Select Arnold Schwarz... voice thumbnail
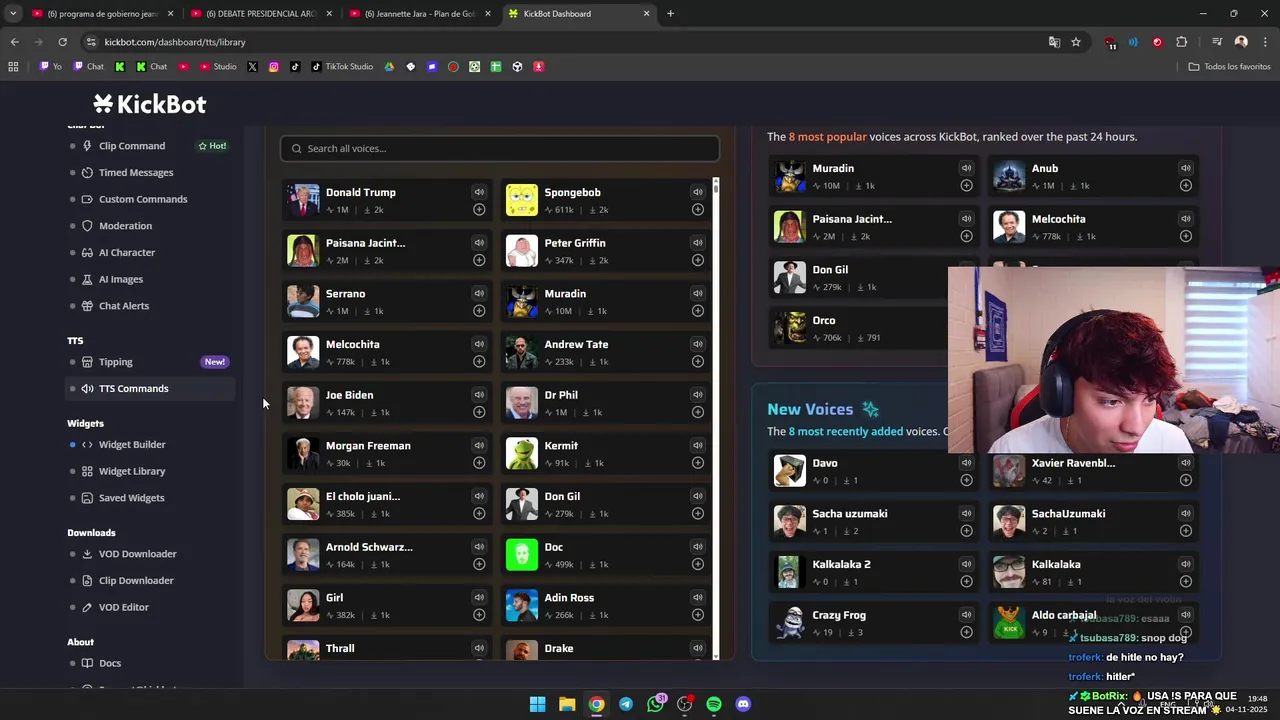 click(303, 555)
